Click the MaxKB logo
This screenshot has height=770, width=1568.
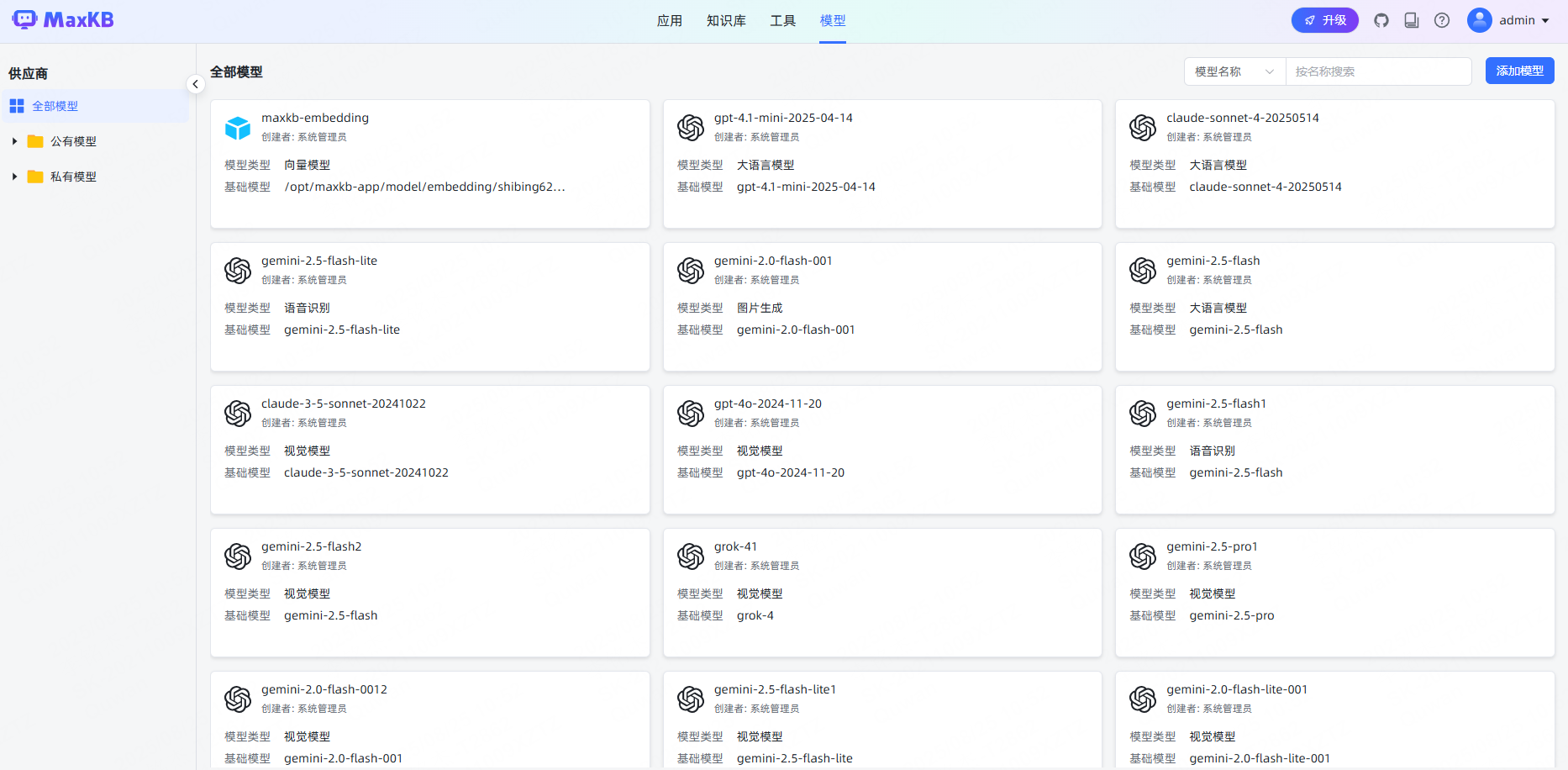coord(63,19)
